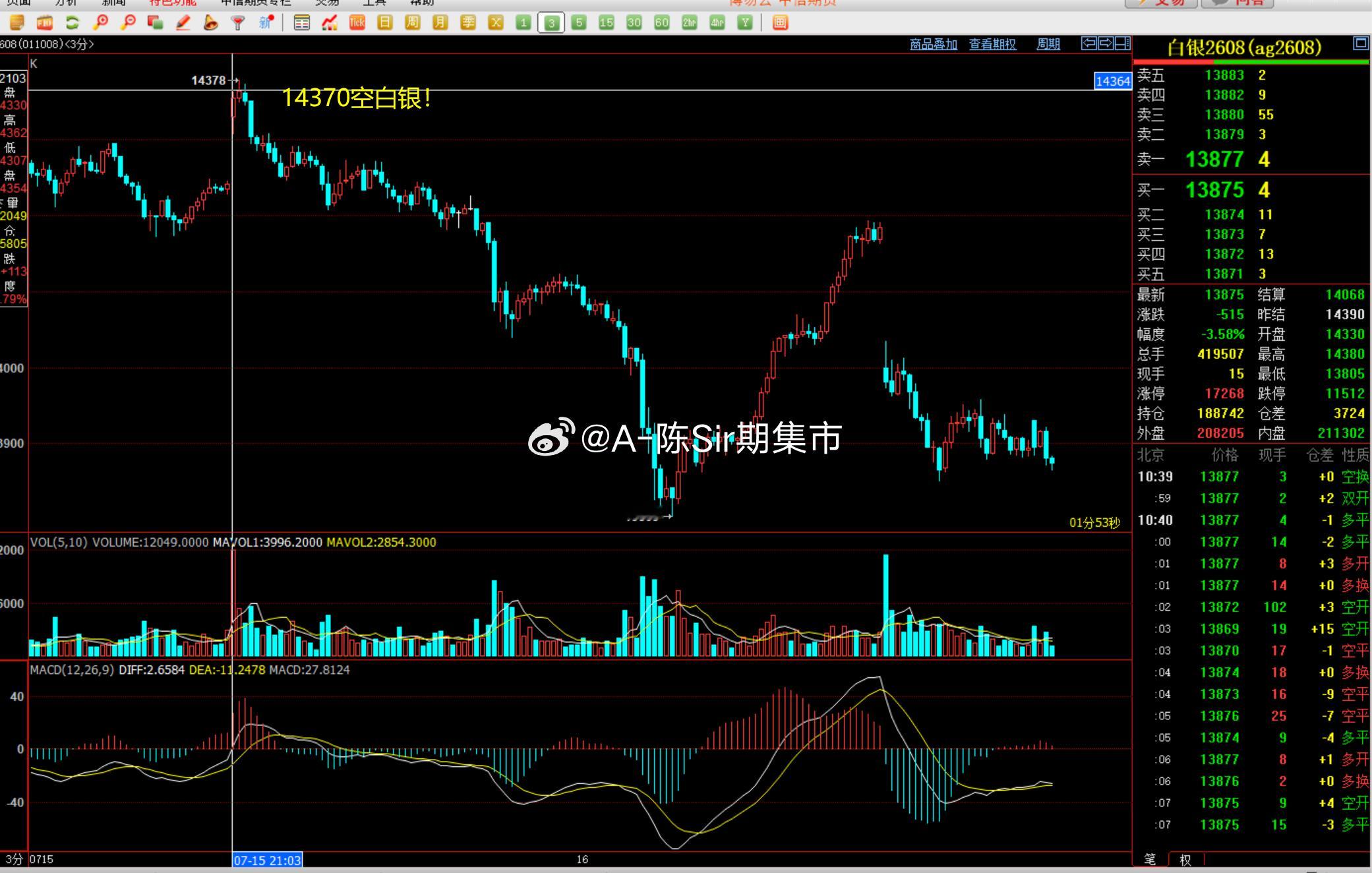1372x873 pixels.
Task: Switch to Tick chart period
Action: tap(357, 23)
